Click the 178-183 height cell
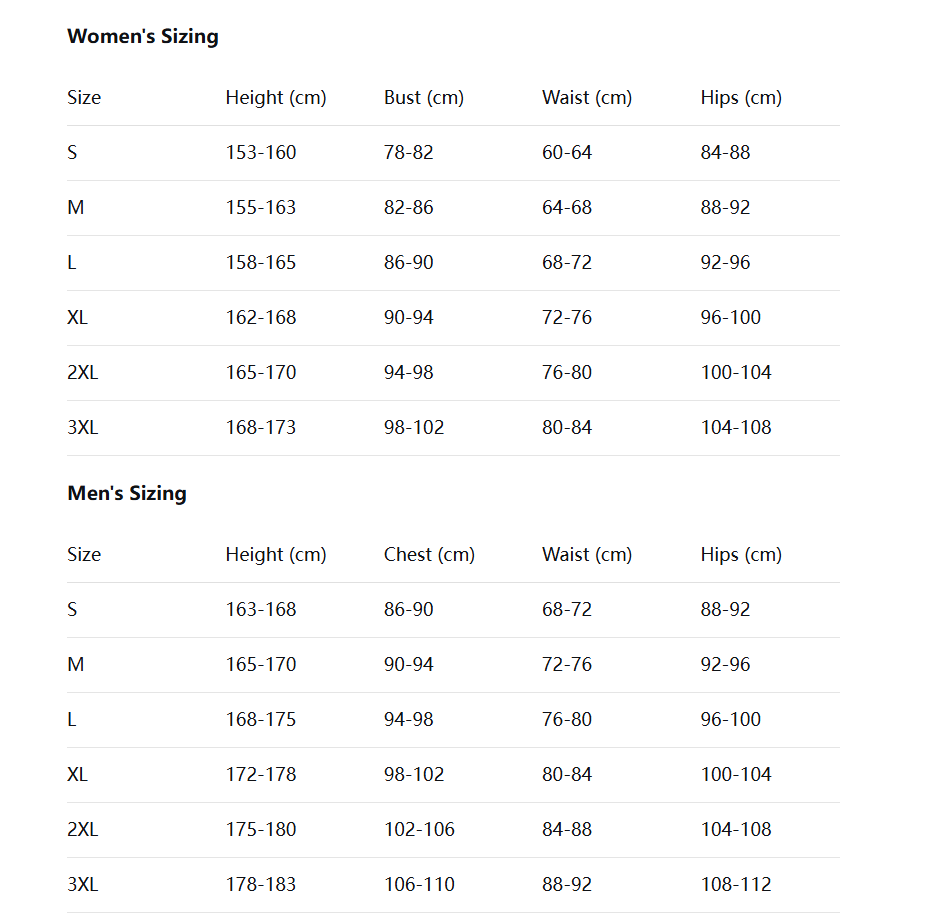This screenshot has height=917, width=931. tap(261, 885)
